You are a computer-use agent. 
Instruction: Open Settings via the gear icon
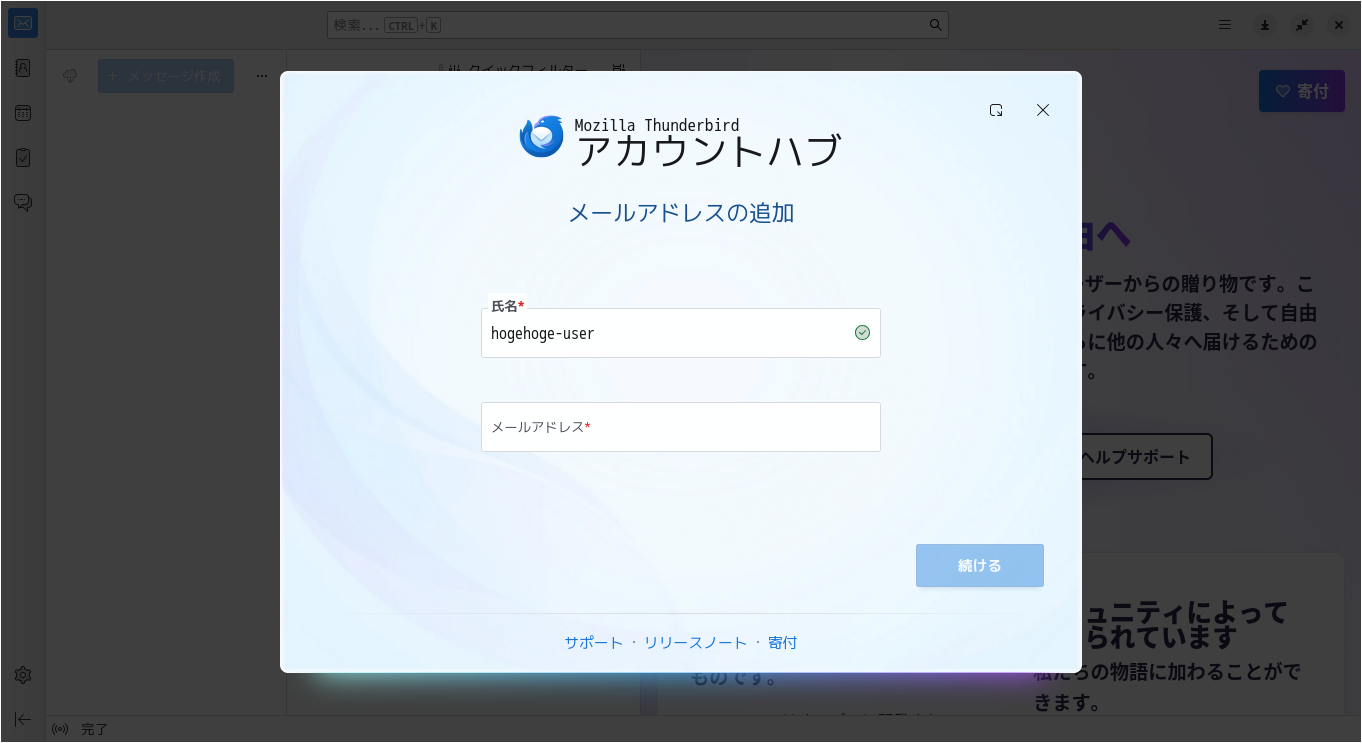[x=23, y=675]
